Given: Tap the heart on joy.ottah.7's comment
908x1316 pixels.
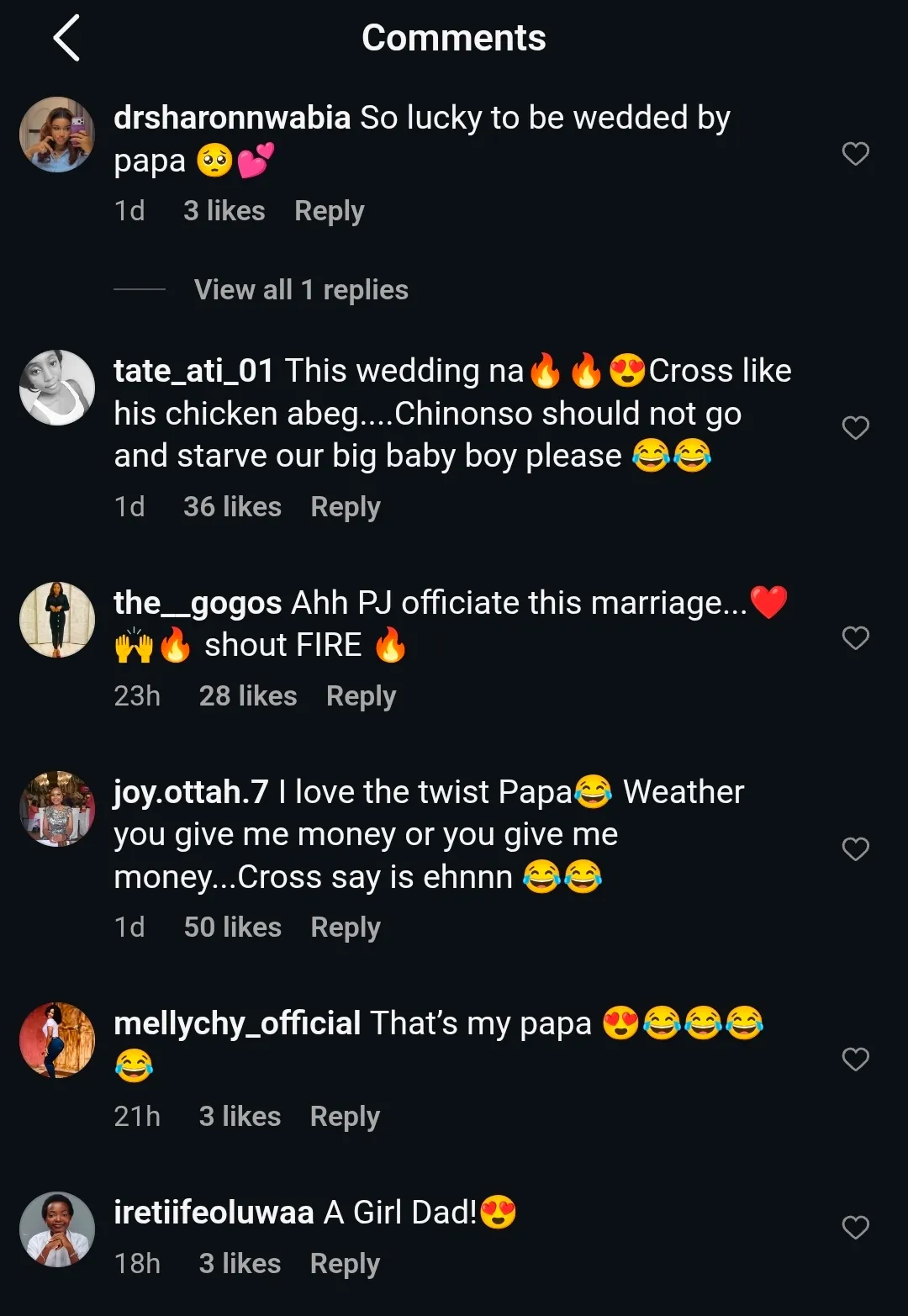Looking at the screenshot, I should tap(855, 849).
